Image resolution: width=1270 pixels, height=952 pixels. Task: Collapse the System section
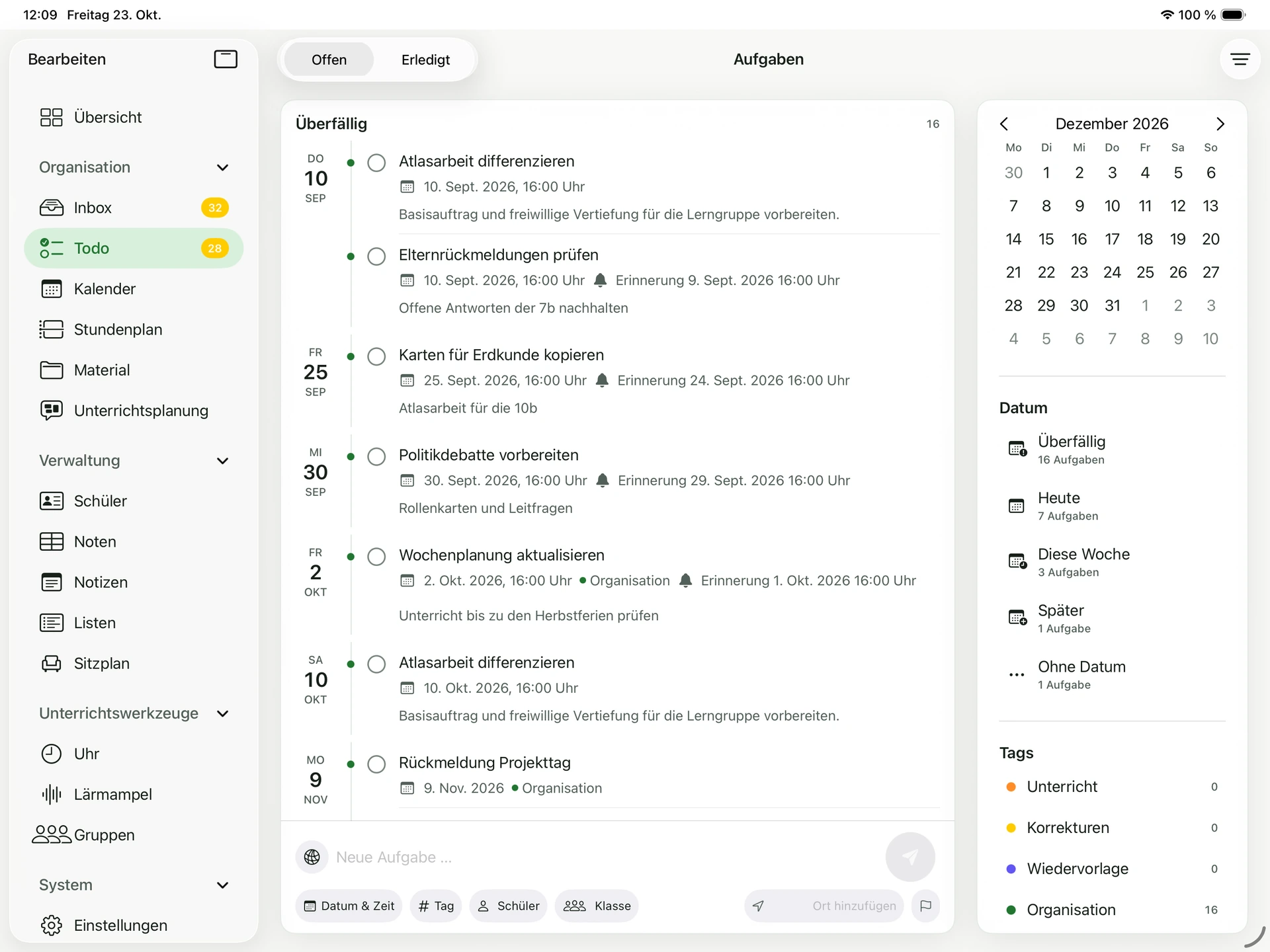(223, 885)
